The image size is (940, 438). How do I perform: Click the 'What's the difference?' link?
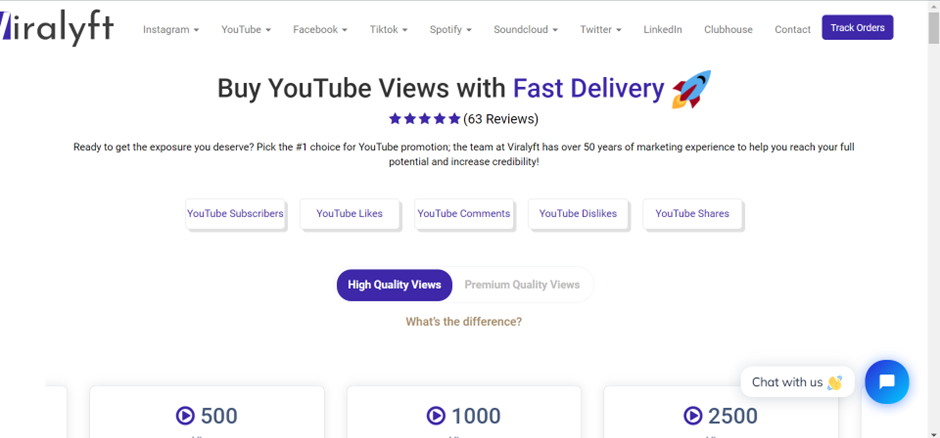point(464,322)
